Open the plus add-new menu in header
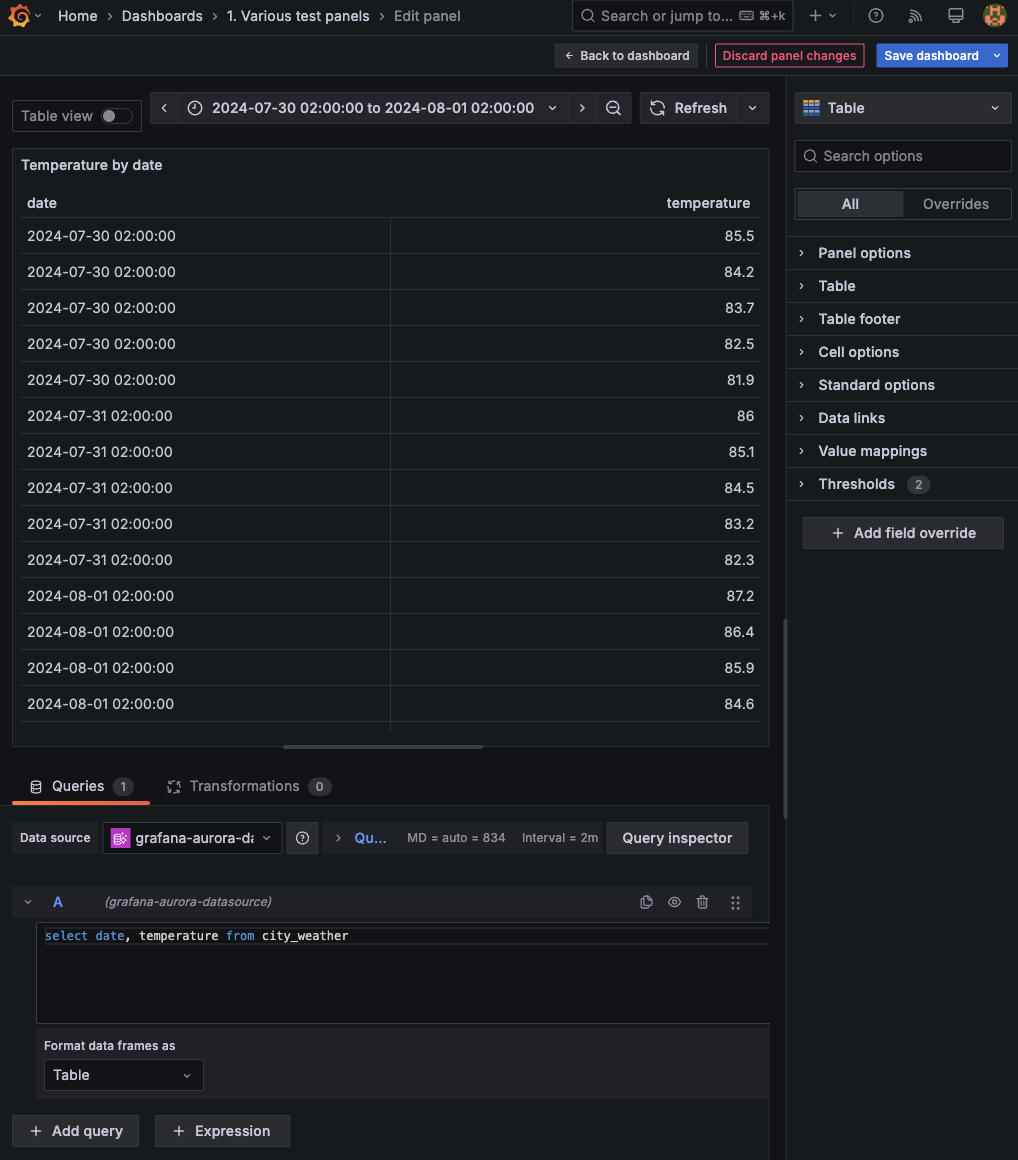This screenshot has width=1018, height=1160. [x=822, y=16]
